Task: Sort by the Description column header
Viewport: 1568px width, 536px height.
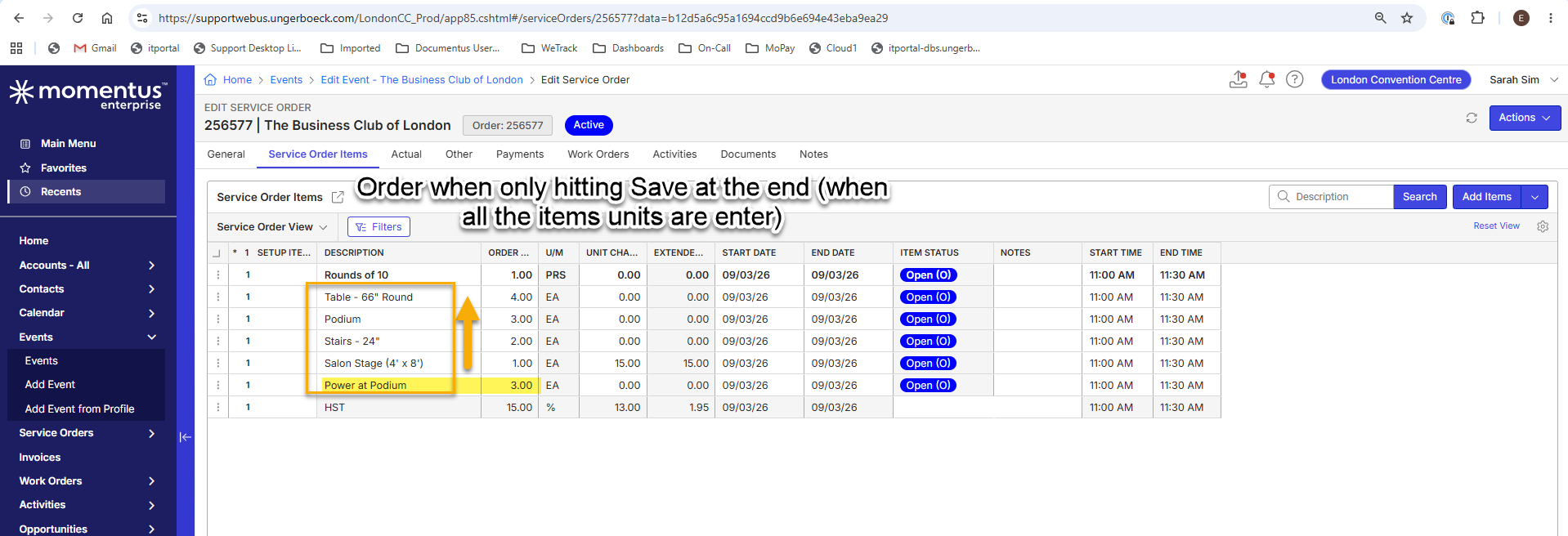Action: click(x=354, y=253)
